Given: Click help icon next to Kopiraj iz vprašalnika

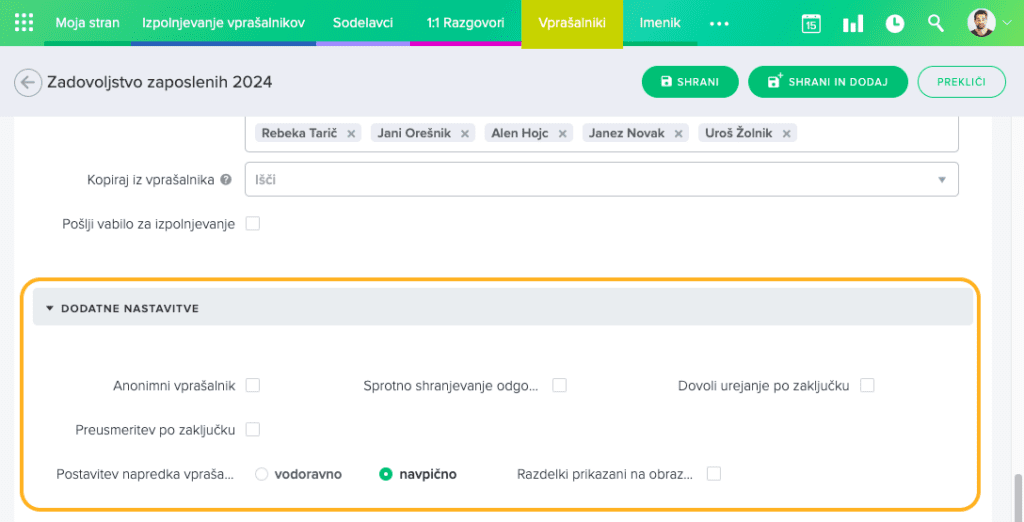Looking at the screenshot, I should 226,180.
